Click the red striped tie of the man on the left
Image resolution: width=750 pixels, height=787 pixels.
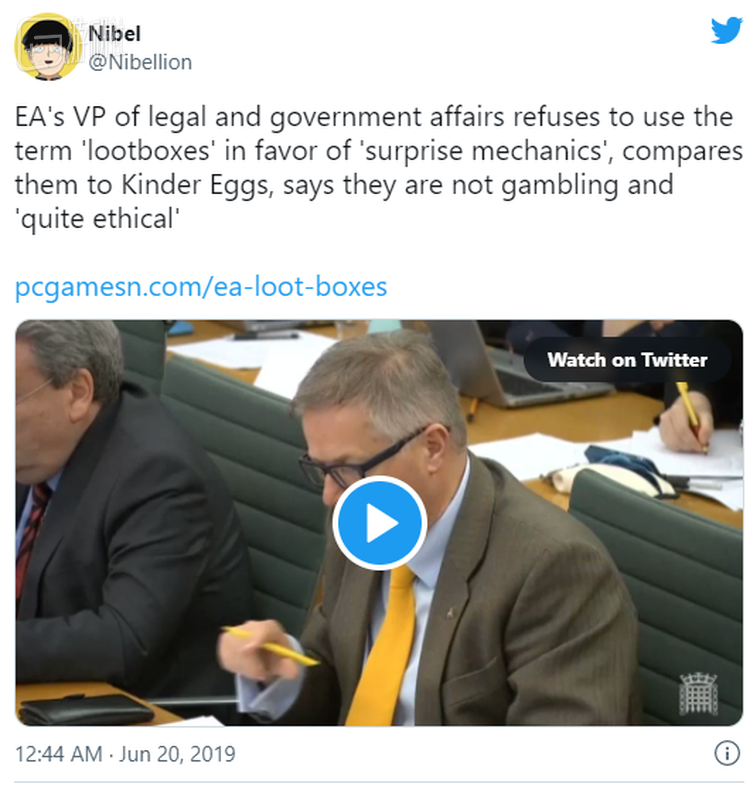pos(32,537)
